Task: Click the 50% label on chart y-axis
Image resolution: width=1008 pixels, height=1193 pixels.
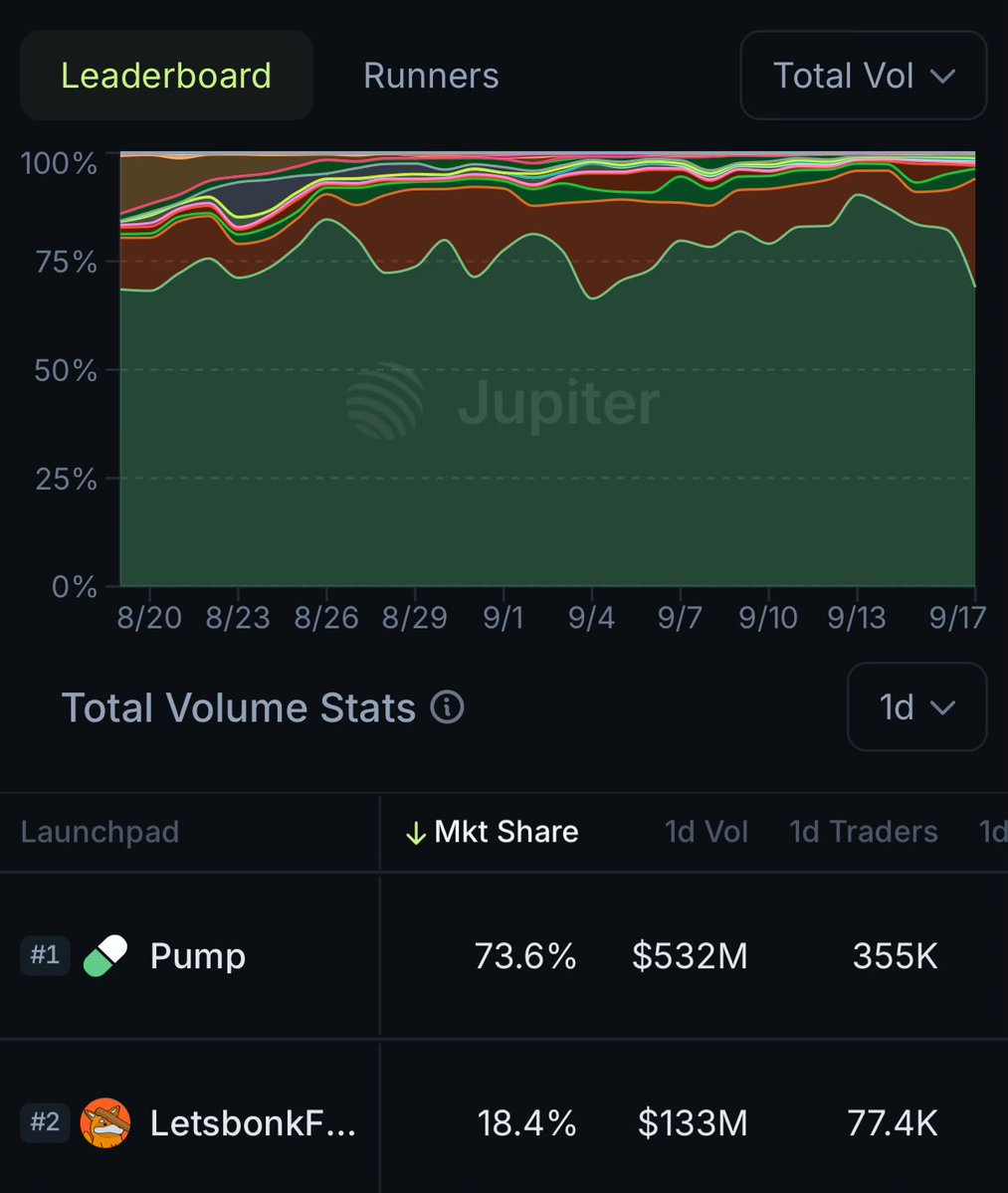Action: [x=66, y=370]
